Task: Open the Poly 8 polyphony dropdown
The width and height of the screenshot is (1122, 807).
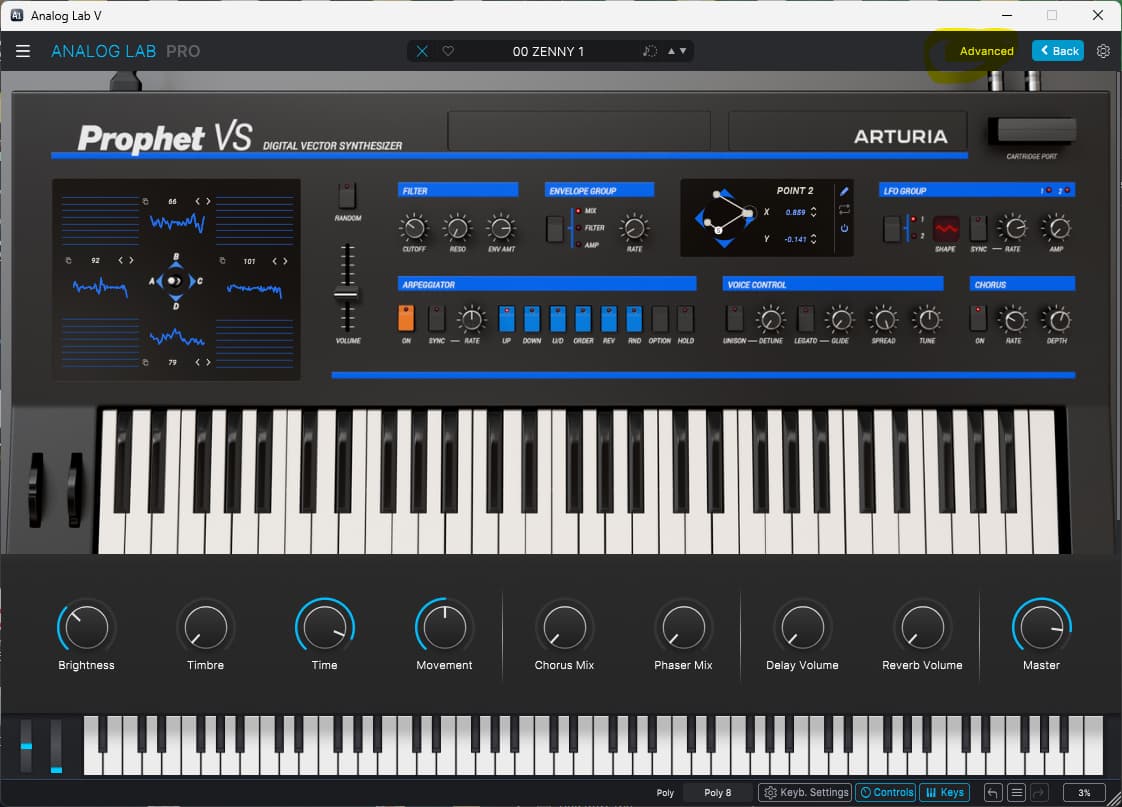Action: click(718, 793)
